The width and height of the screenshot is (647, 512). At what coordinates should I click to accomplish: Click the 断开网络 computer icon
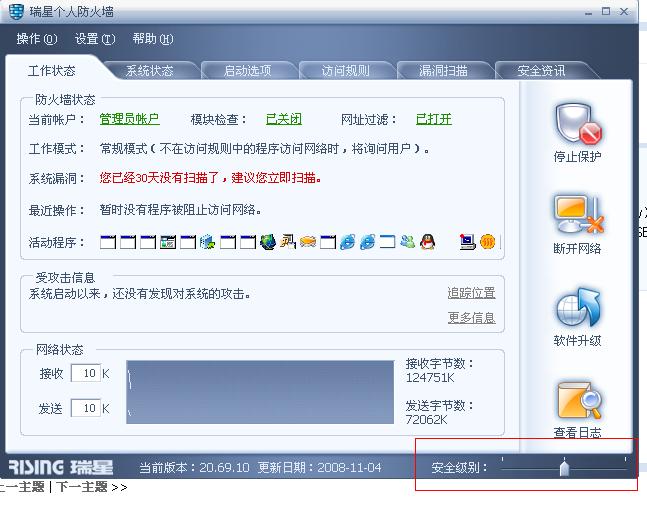coord(577,215)
